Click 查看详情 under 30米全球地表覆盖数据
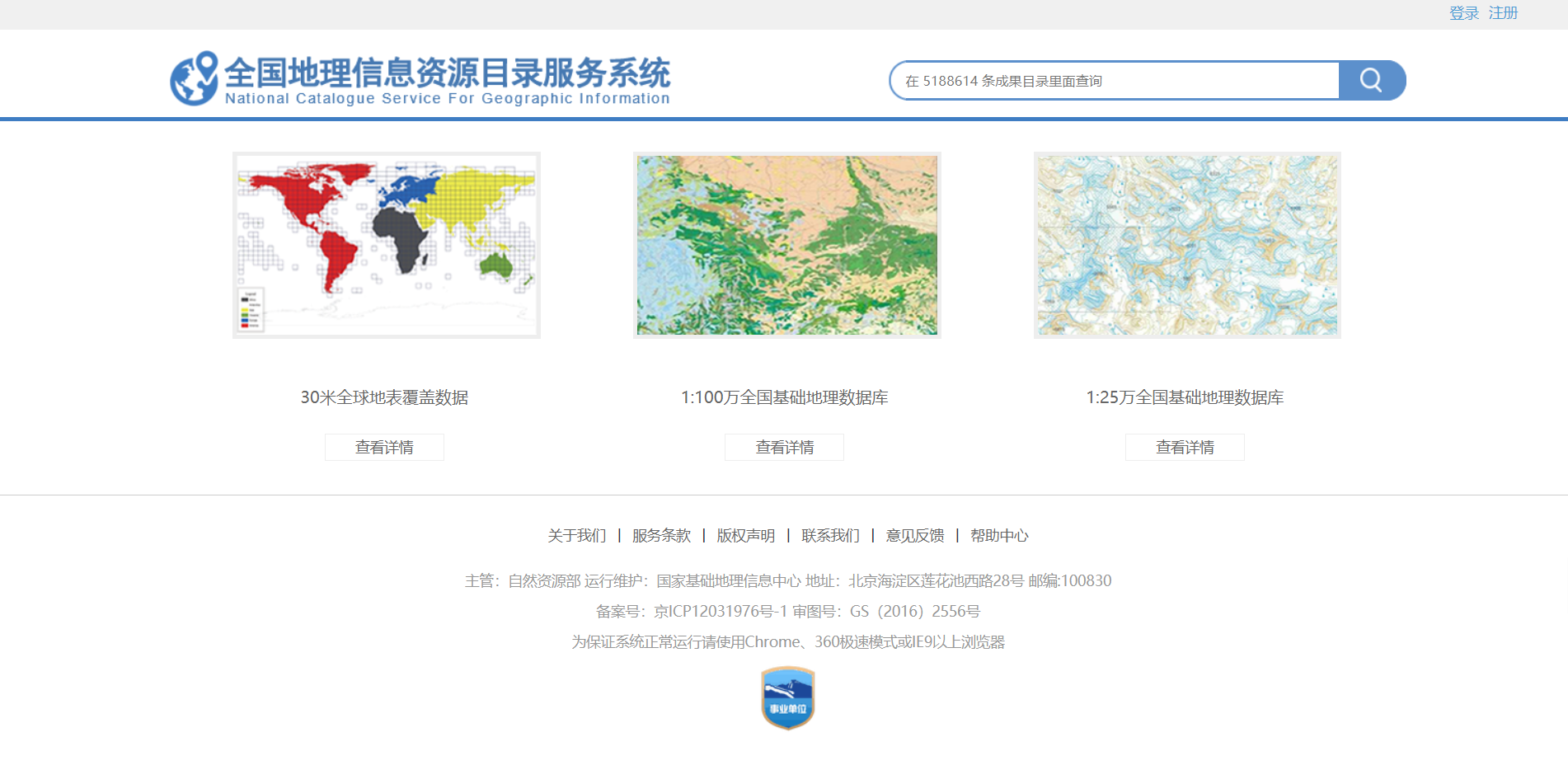 tap(384, 447)
